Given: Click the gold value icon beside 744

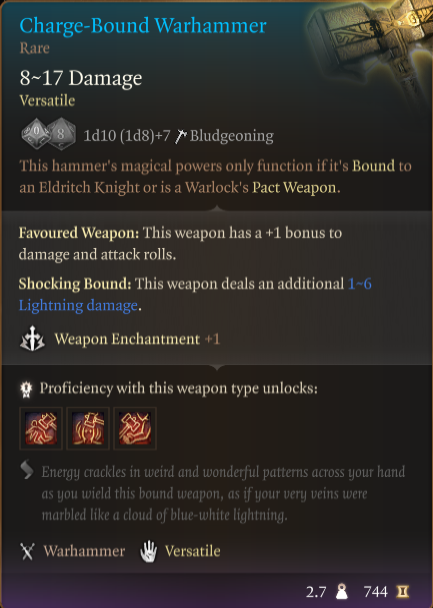Looking at the screenshot, I should tap(402, 592).
